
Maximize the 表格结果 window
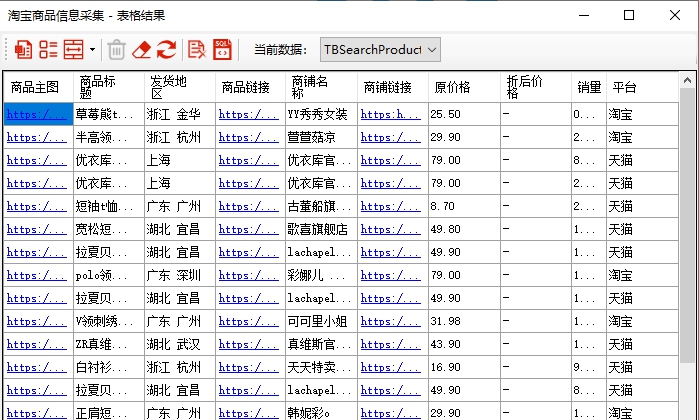click(x=629, y=15)
